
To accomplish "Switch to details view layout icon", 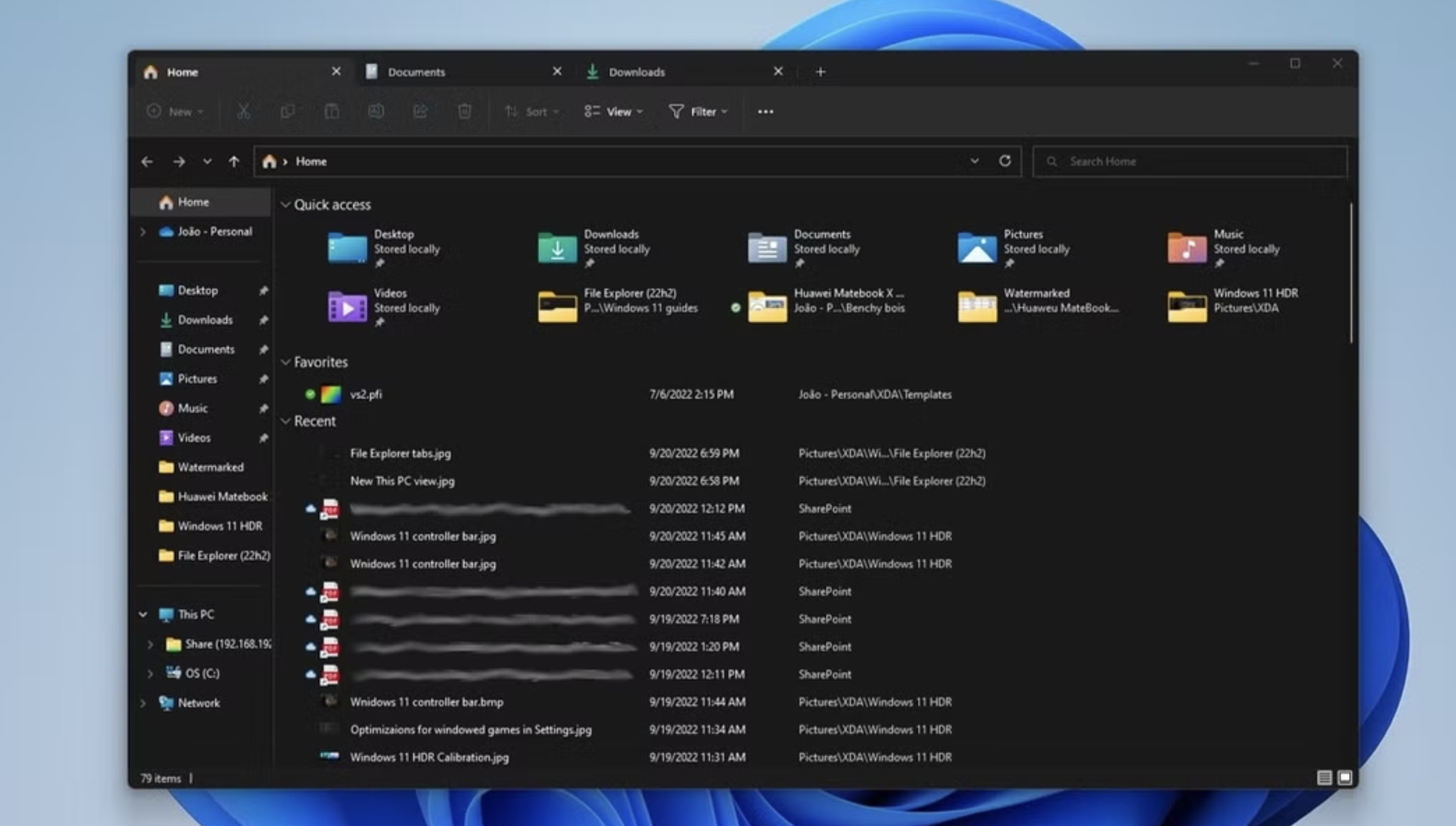I will 1324,777.
